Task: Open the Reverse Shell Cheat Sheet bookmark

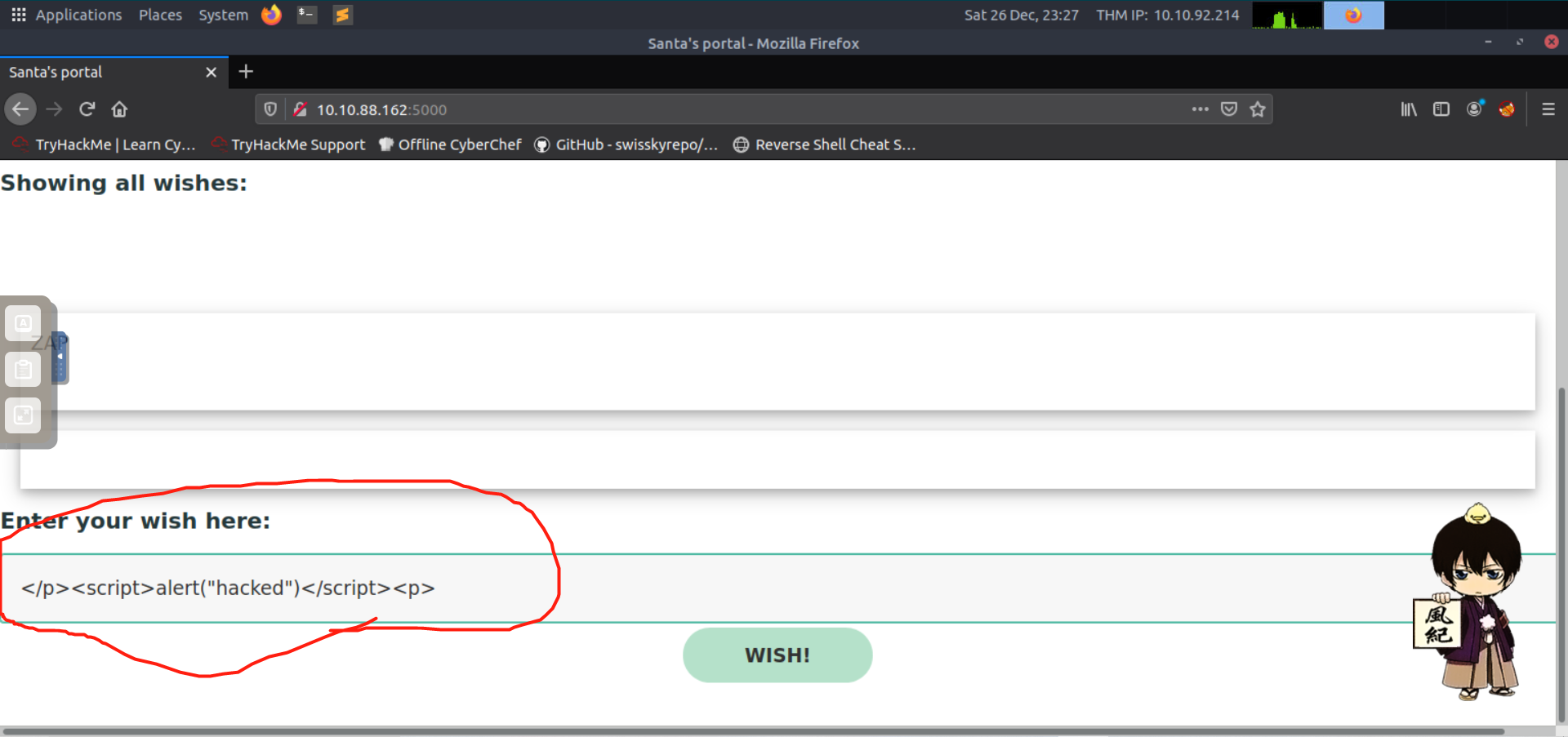Action: point(825,144)
